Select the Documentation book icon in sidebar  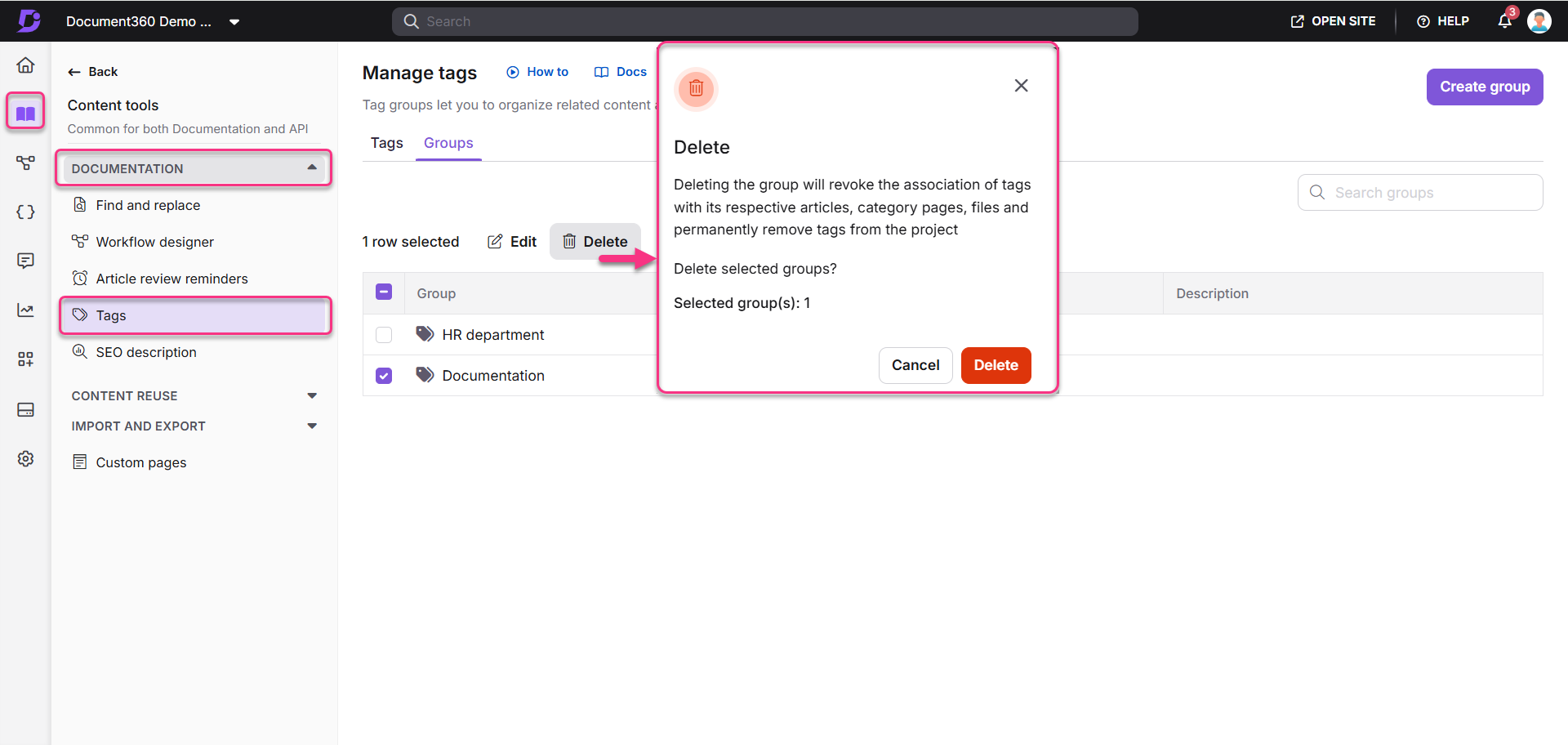pos(25,113)
